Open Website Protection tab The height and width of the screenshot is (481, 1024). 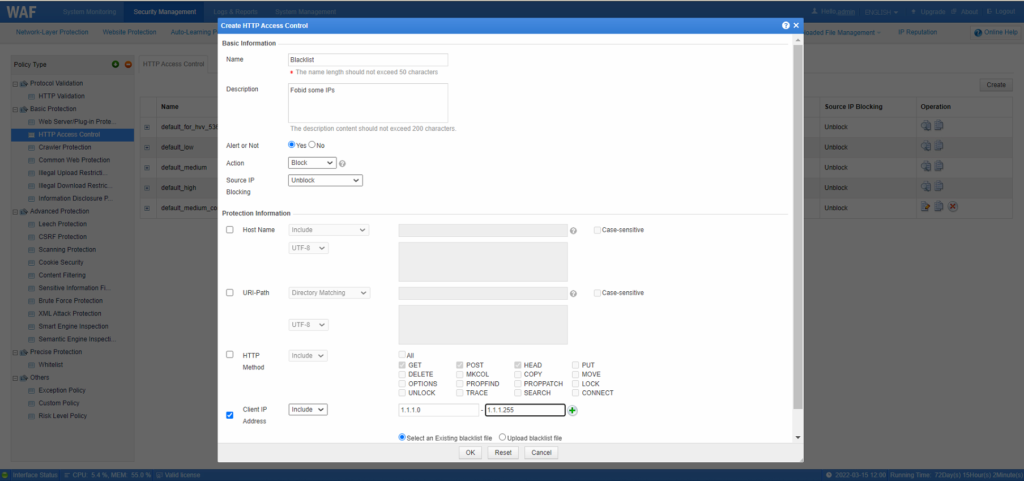point(129,32)
